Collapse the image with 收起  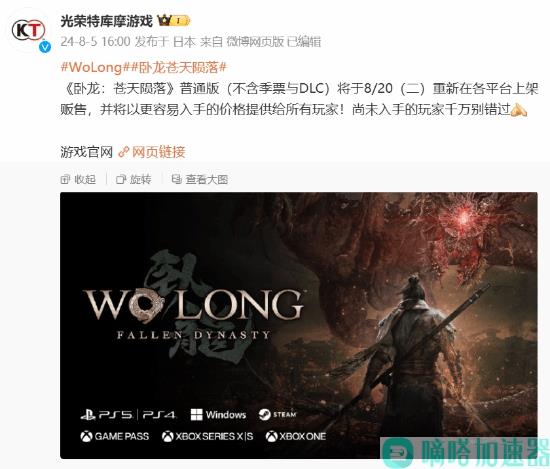78,180
